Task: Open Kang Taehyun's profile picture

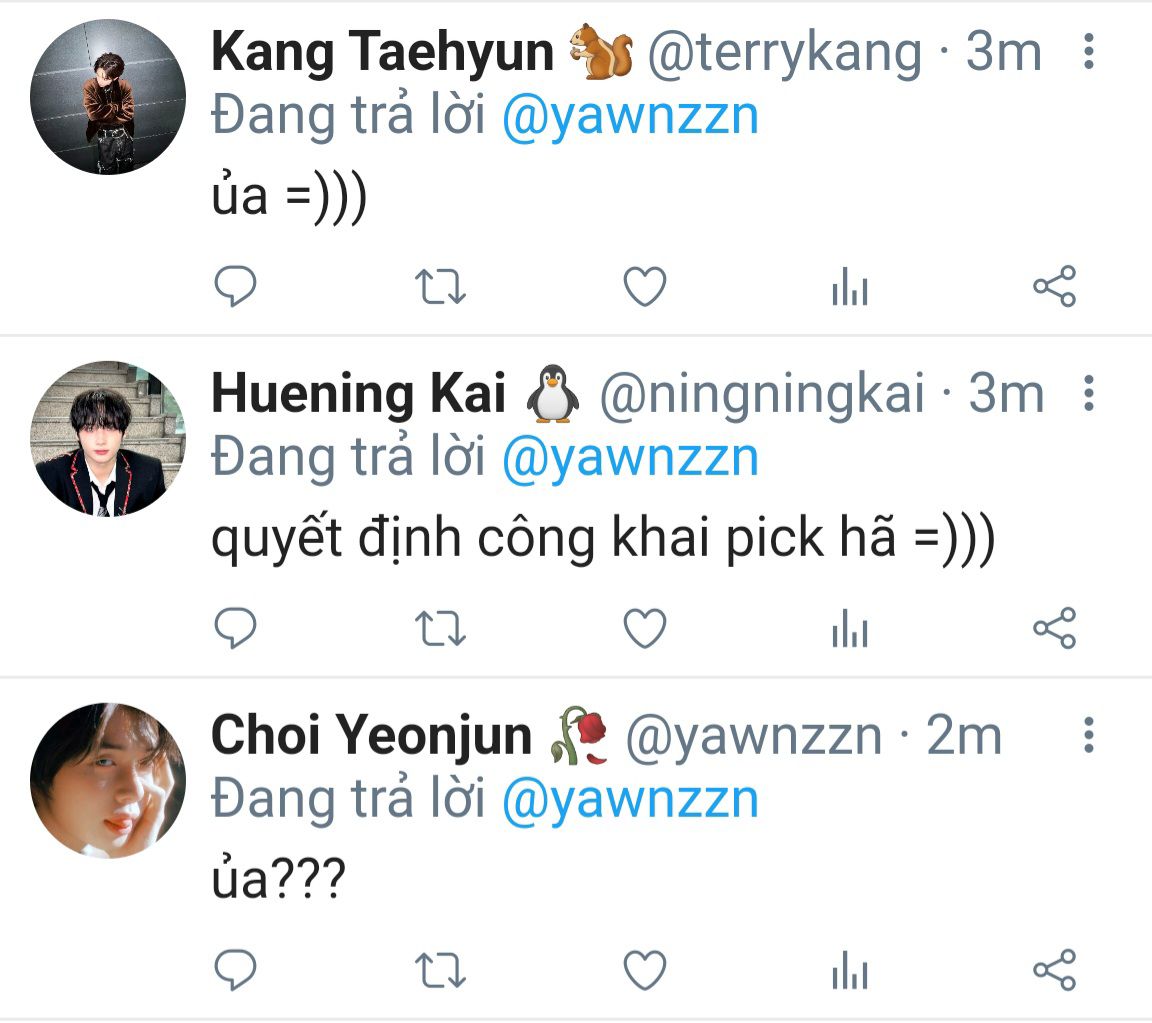Action: tap(108, 97)
